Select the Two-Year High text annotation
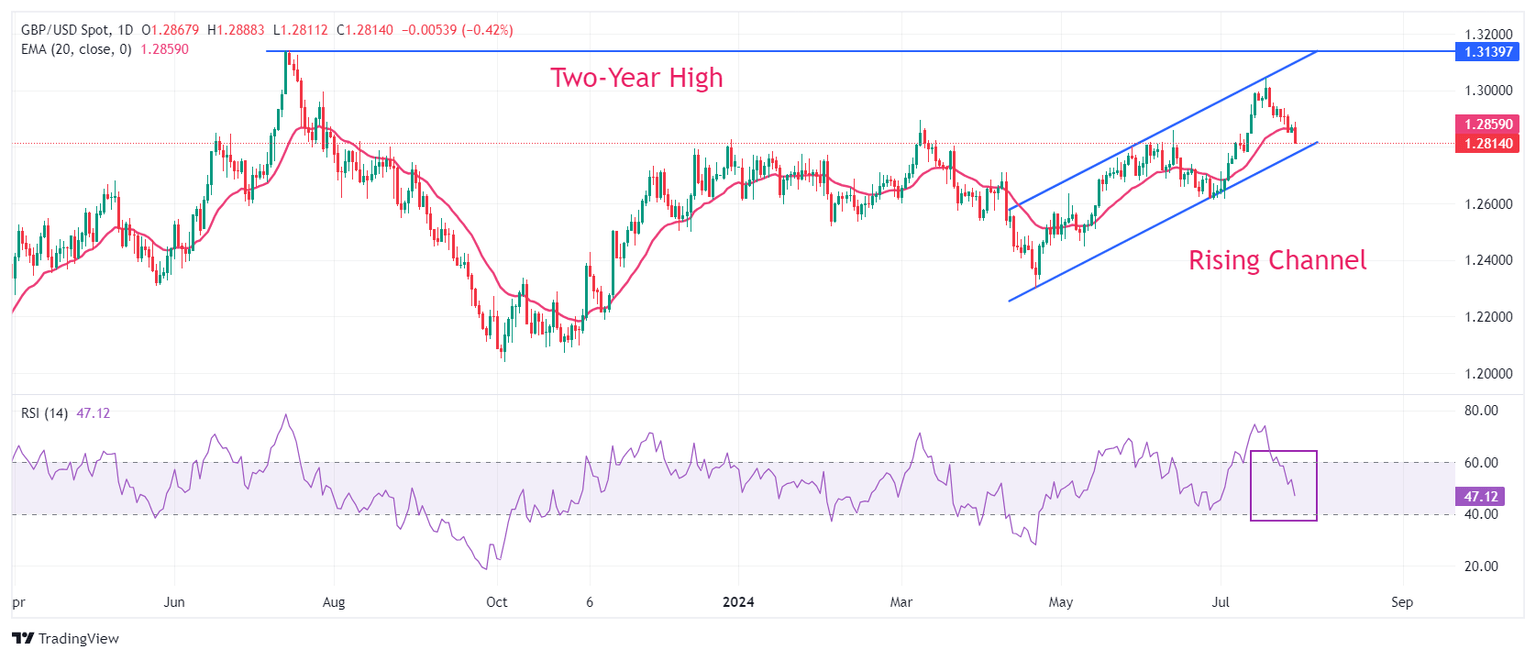 point(637,78)
